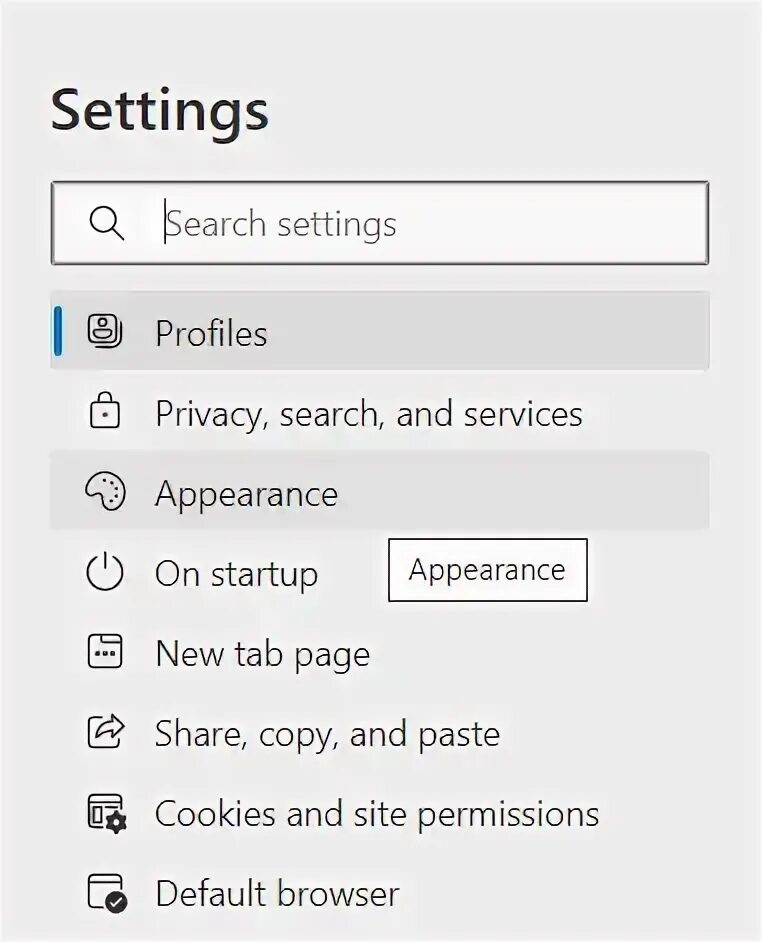Open Default browser settings
Image resolution: width=762 pixels, height=942 pixels.
(277, 894)
